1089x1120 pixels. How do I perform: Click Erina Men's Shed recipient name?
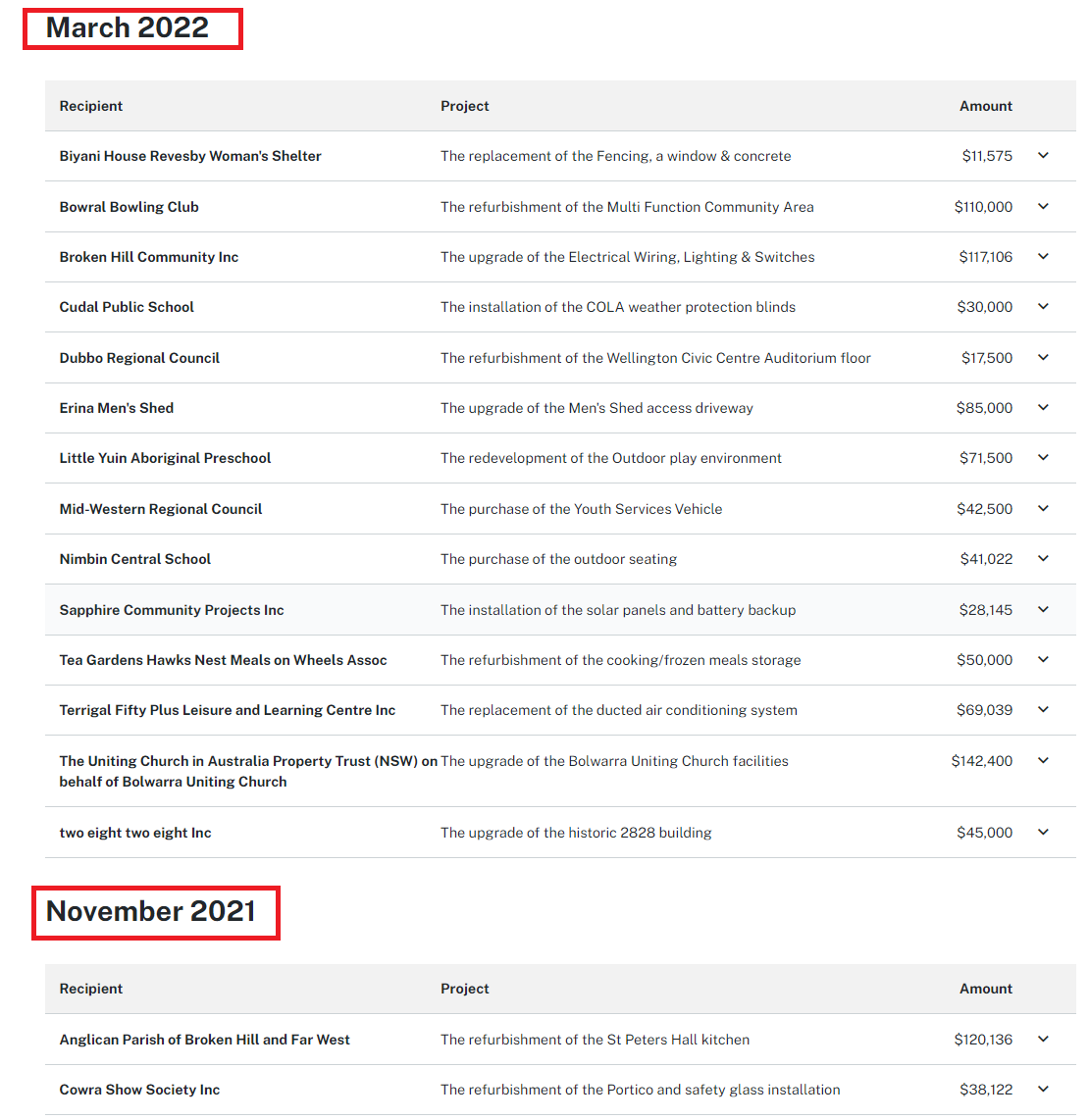click(117, 407)
